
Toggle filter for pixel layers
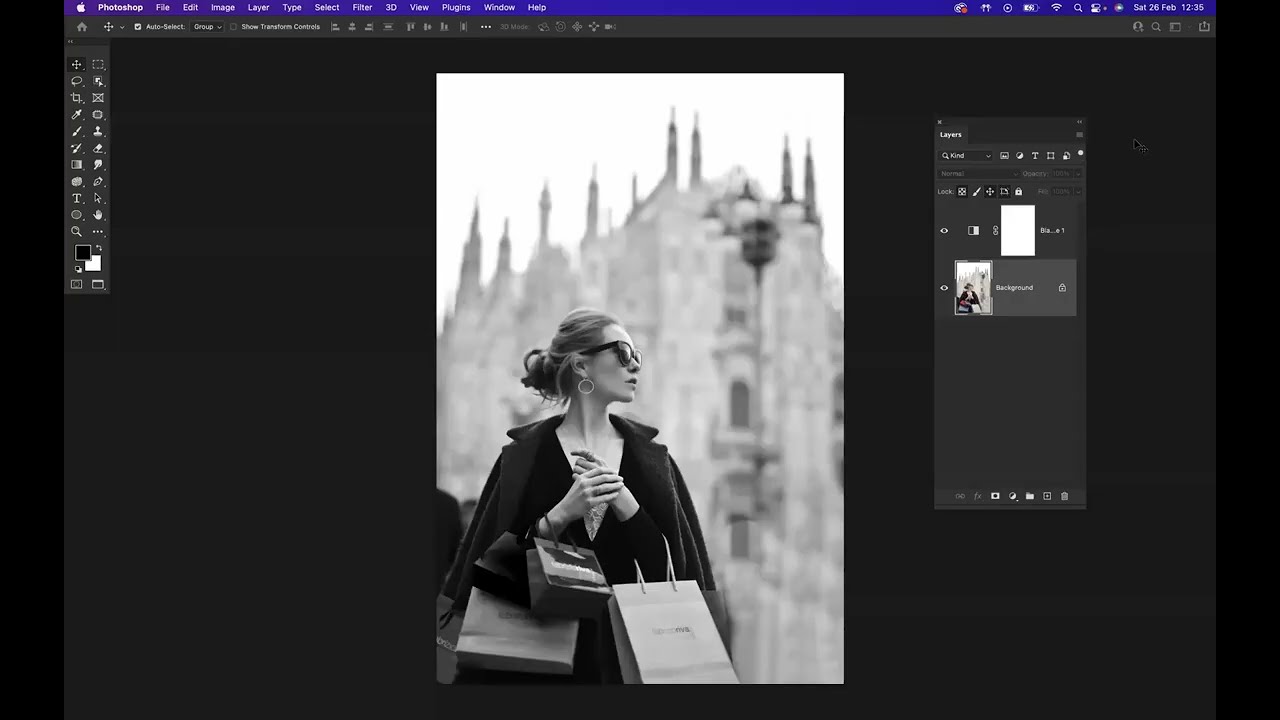pyautogui.click(x=1004, y=156)
